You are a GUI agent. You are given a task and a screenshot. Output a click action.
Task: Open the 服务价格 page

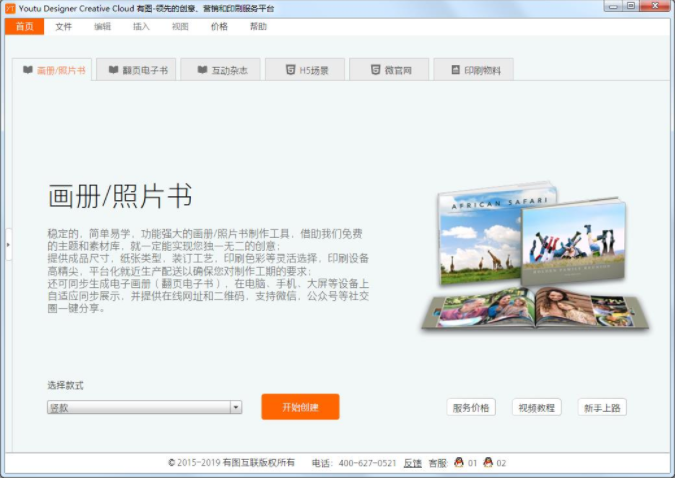(x=471, y=408)
